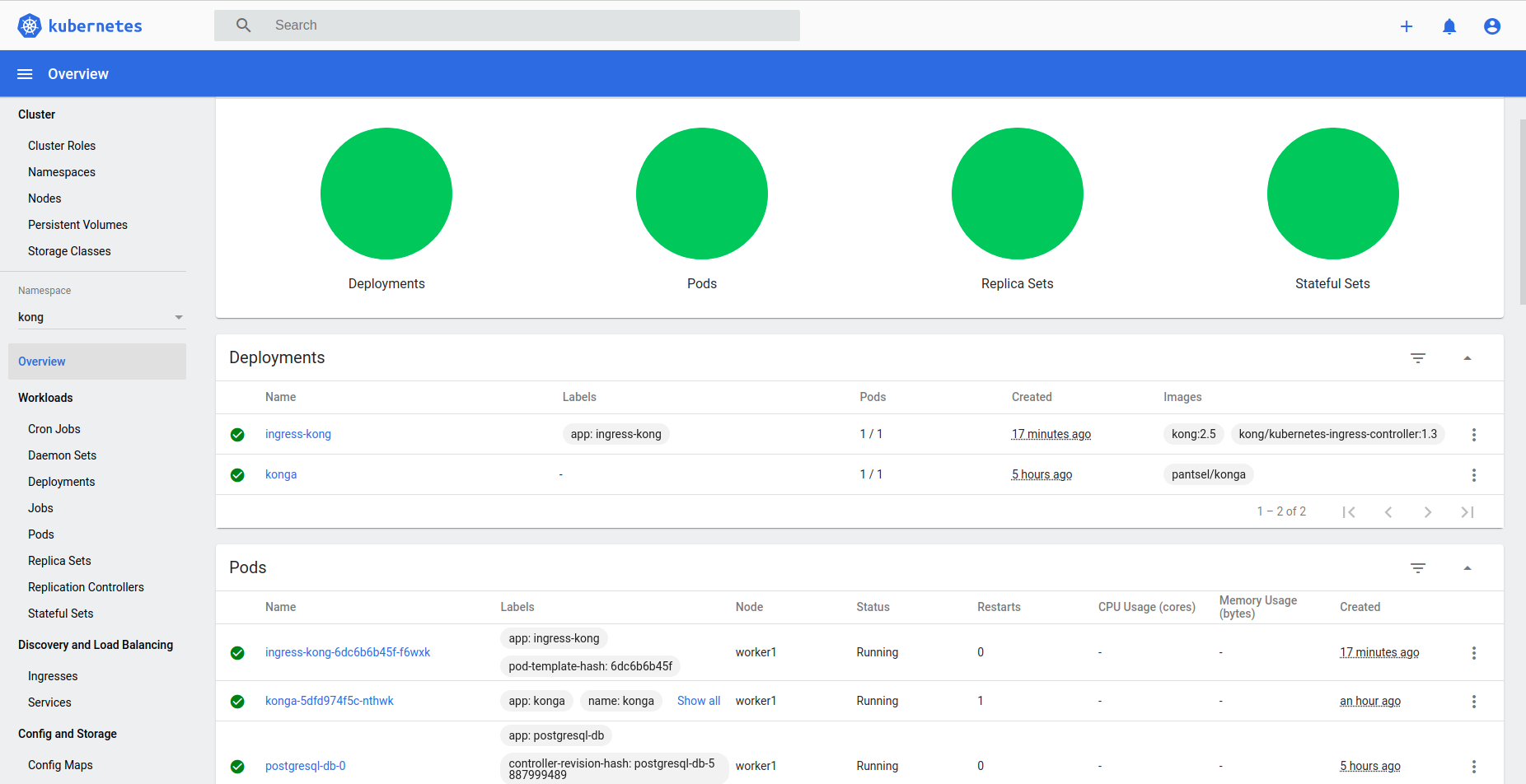This screenshot has width=1526, height=784.
Task: Open the postgresql-db-0 pod link
Action: point(306,766)
